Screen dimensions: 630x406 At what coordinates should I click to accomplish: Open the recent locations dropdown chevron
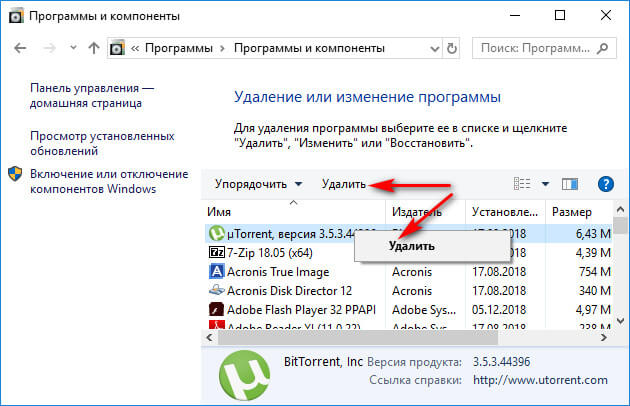click(73, 48)
